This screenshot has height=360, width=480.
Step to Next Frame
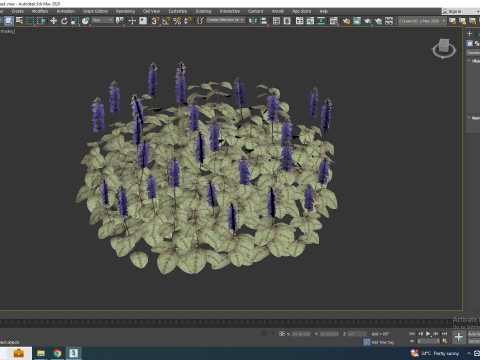[436, 334]
